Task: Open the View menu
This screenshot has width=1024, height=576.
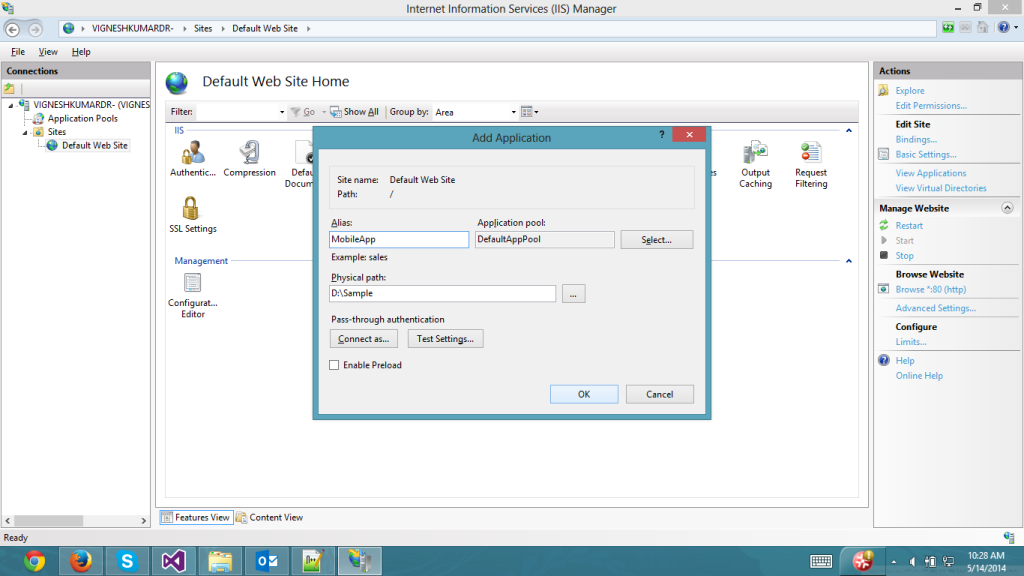Action: pos(48,52)
